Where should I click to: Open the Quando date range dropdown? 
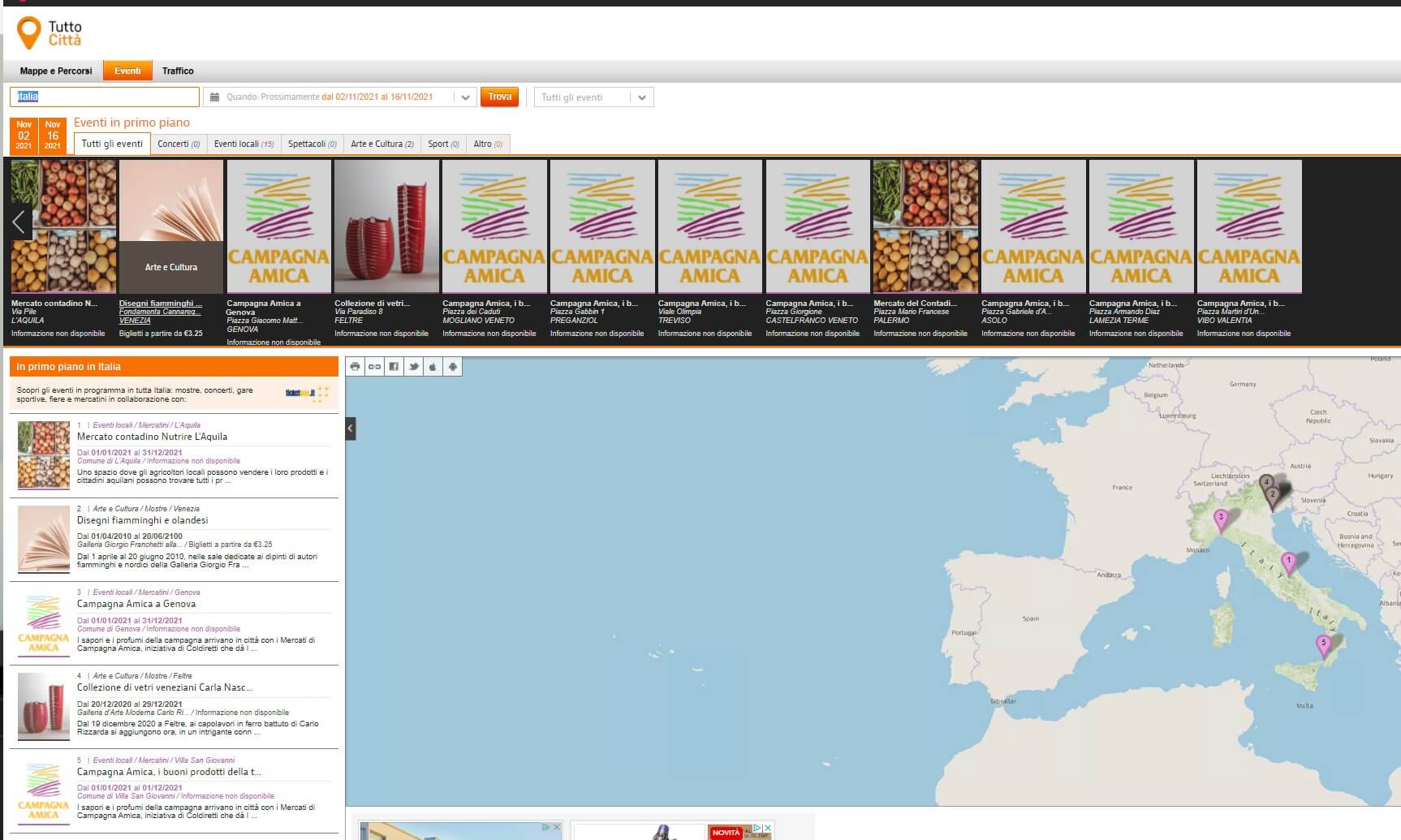[x=464, y=97]
